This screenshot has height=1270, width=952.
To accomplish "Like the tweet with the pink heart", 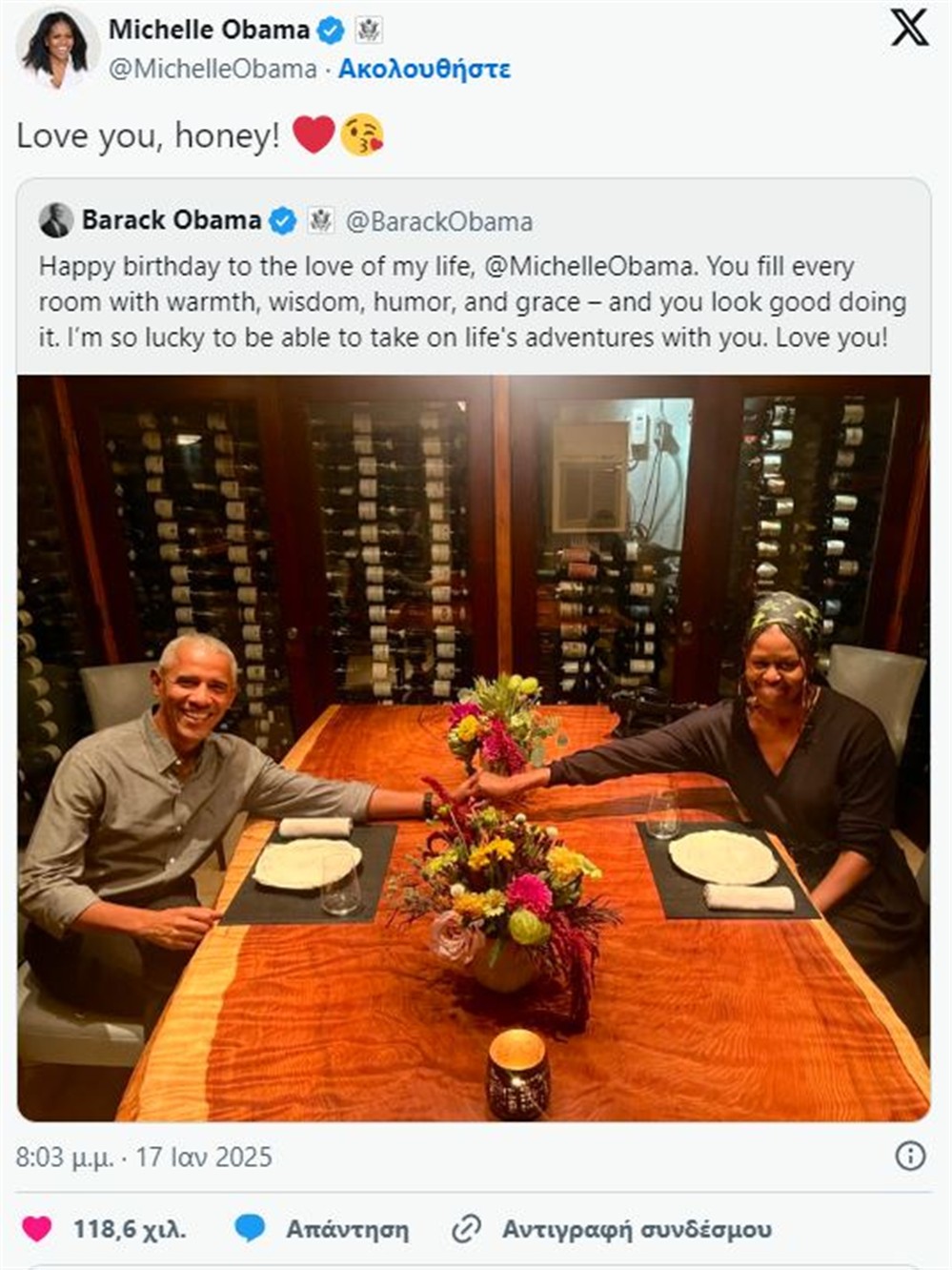I will [37, 1229].
